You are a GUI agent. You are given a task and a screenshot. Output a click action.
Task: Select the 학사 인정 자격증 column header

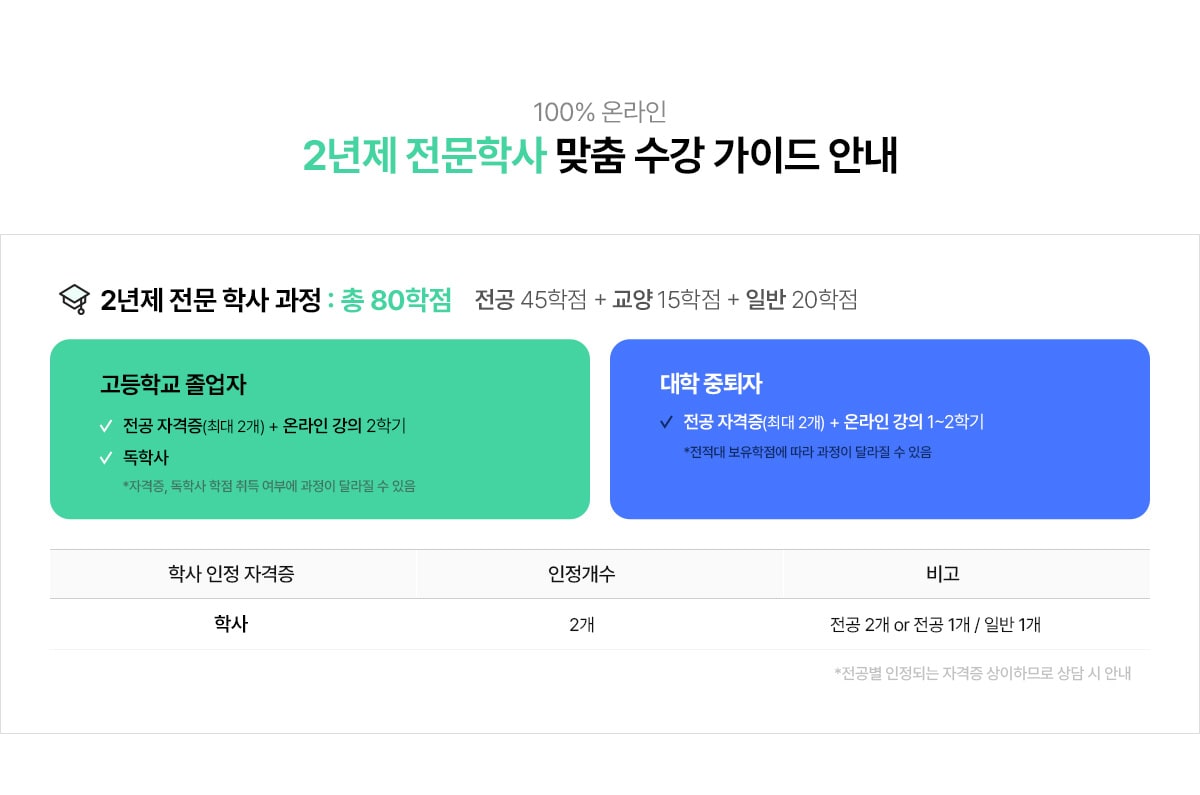pyautogui.click(x=232, y=574)
